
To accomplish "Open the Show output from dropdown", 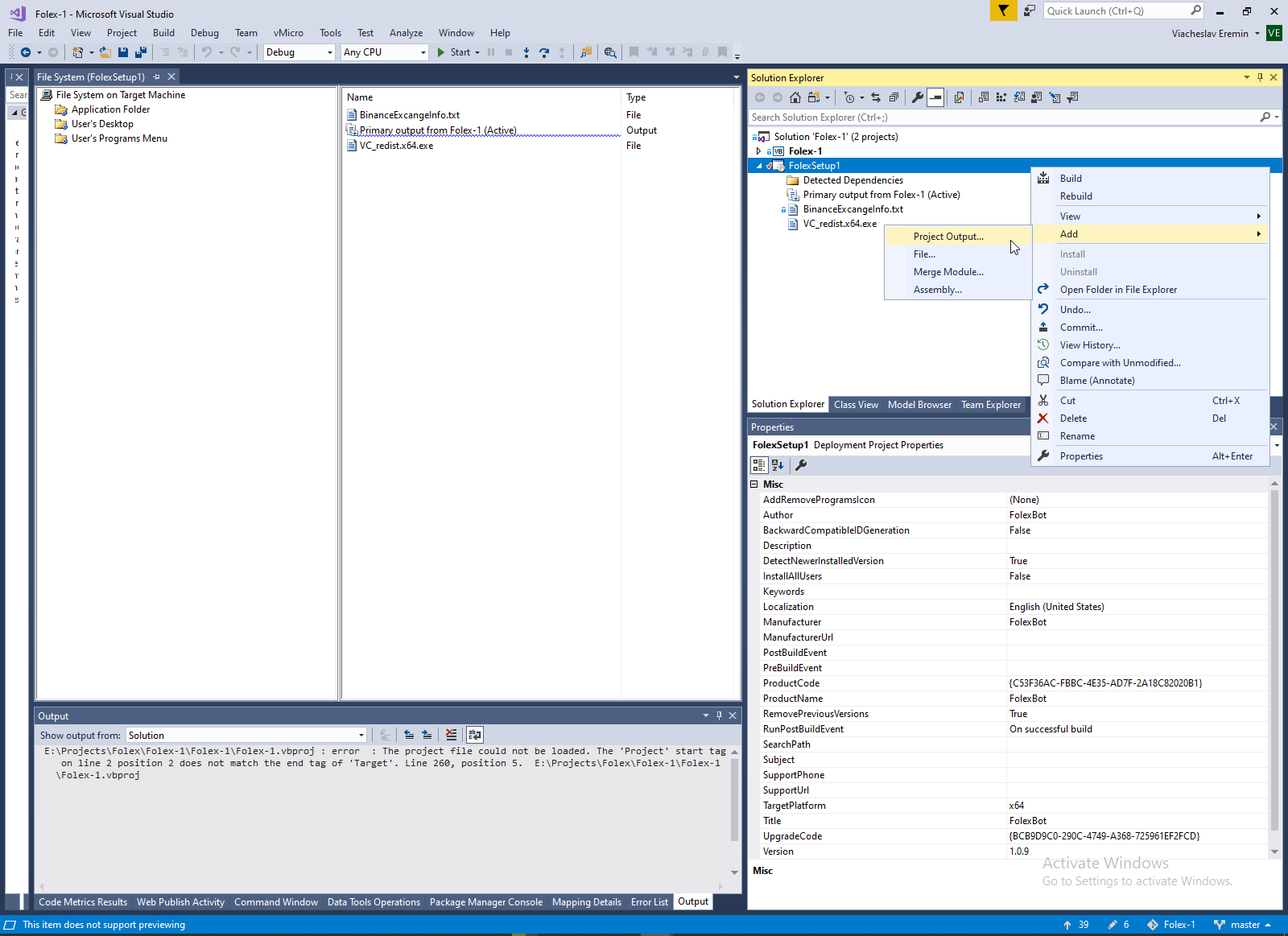I will (x=246, y=736).
